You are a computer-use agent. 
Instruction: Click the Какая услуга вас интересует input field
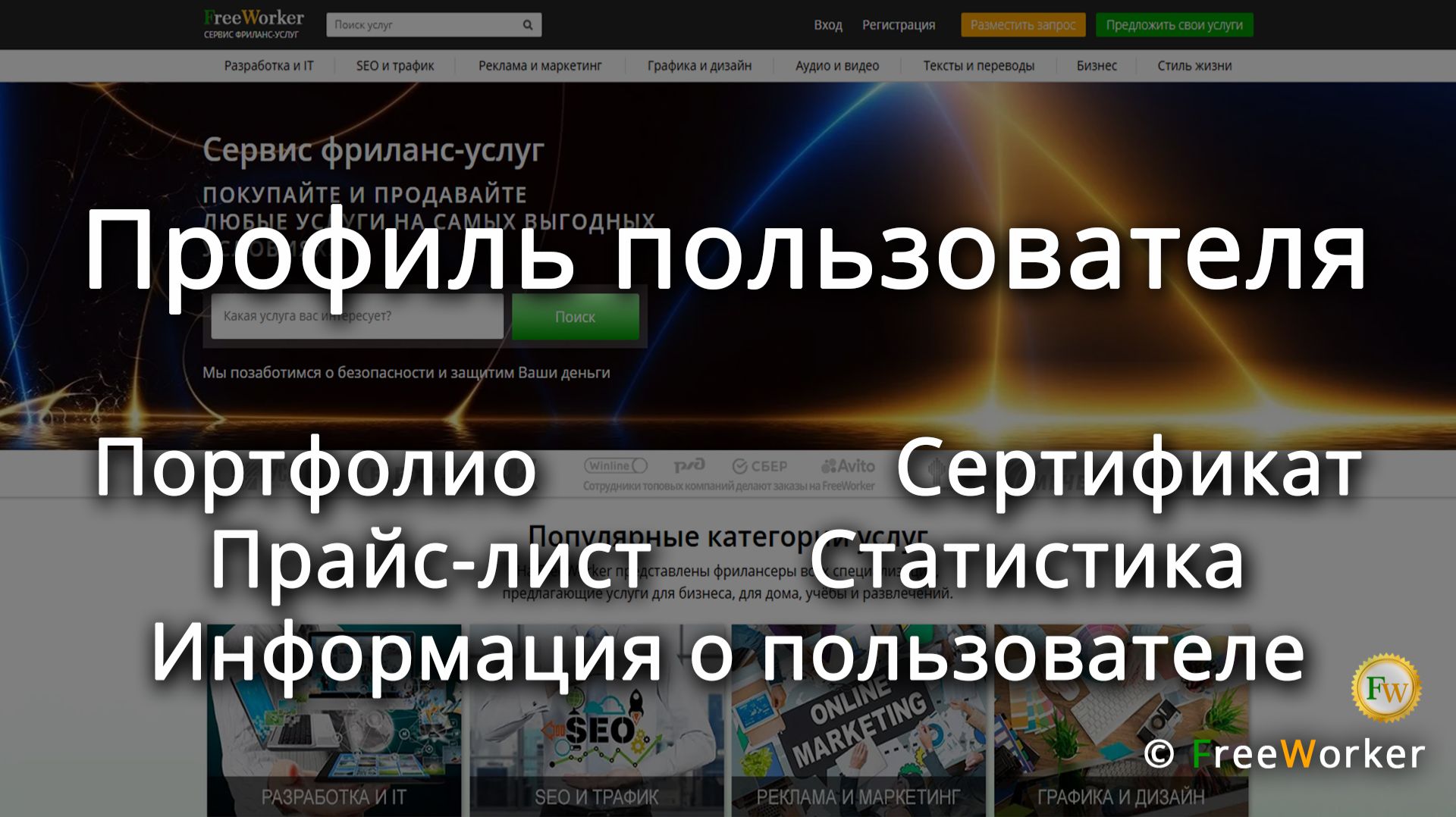[356, 316]
